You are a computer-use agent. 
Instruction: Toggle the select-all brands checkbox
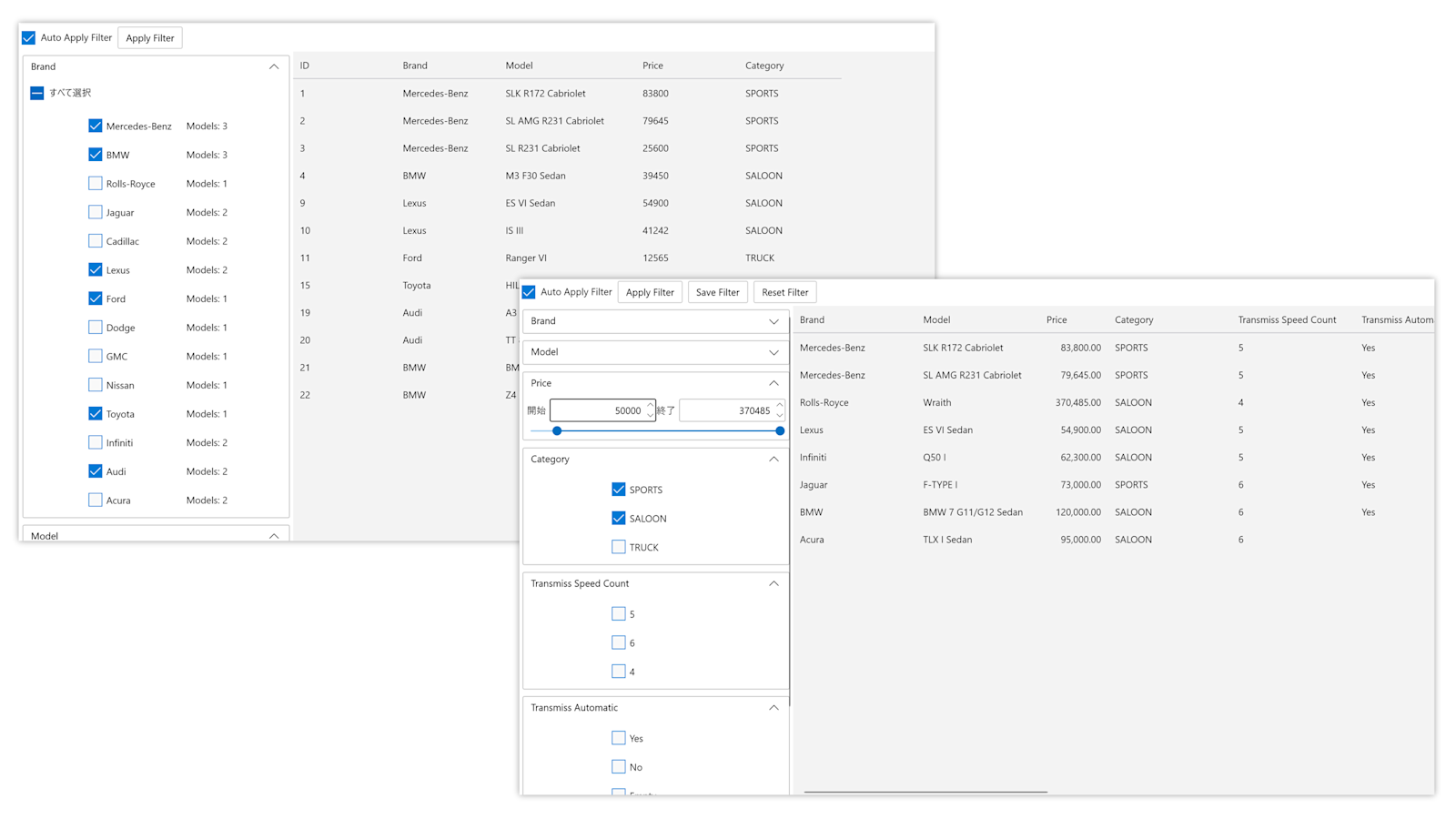tap(37, 93)
